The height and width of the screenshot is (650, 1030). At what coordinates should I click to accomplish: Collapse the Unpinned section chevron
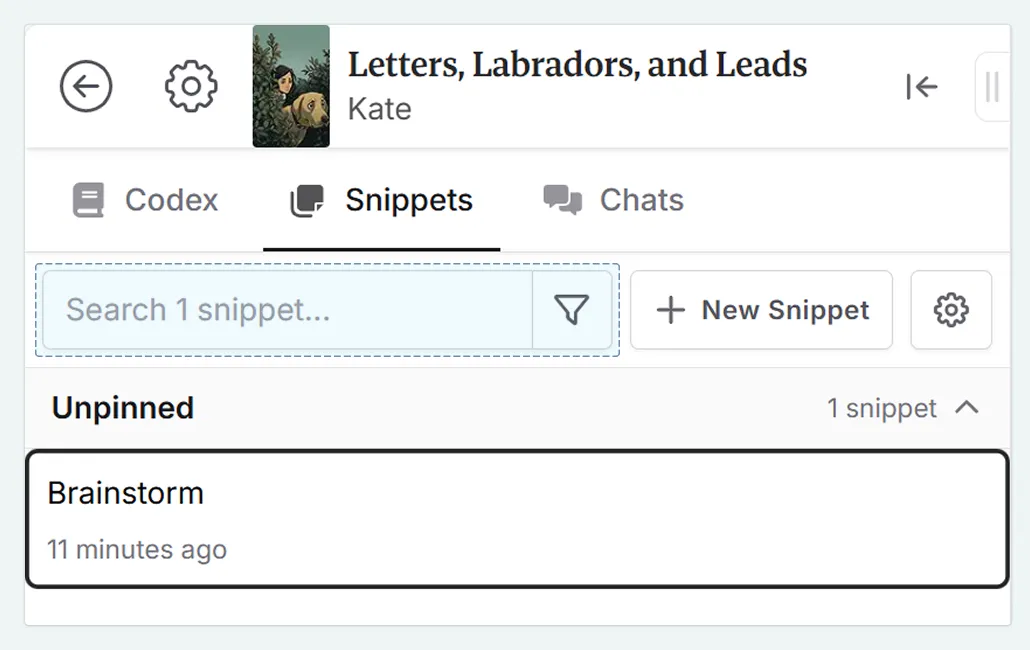point(966,408)
